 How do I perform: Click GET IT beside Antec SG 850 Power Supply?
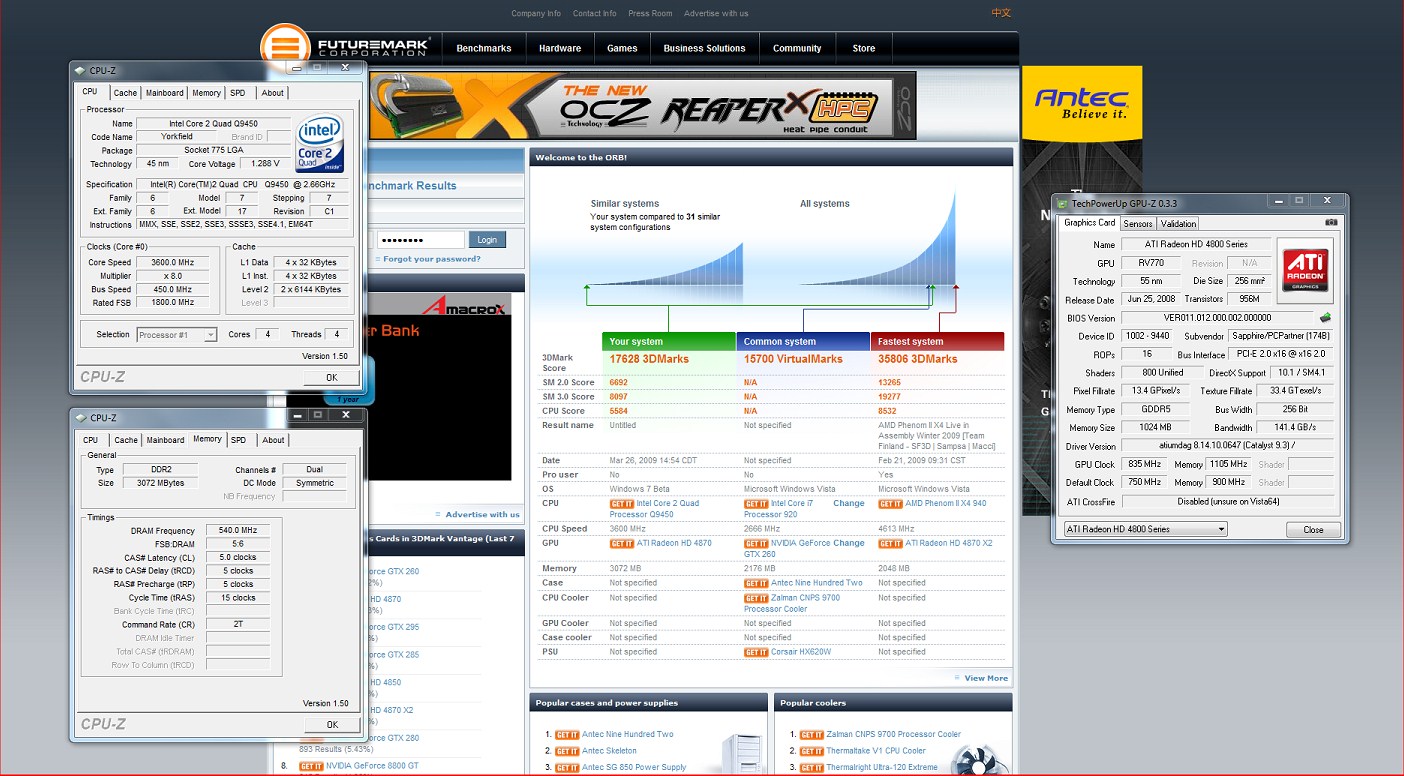567,768
